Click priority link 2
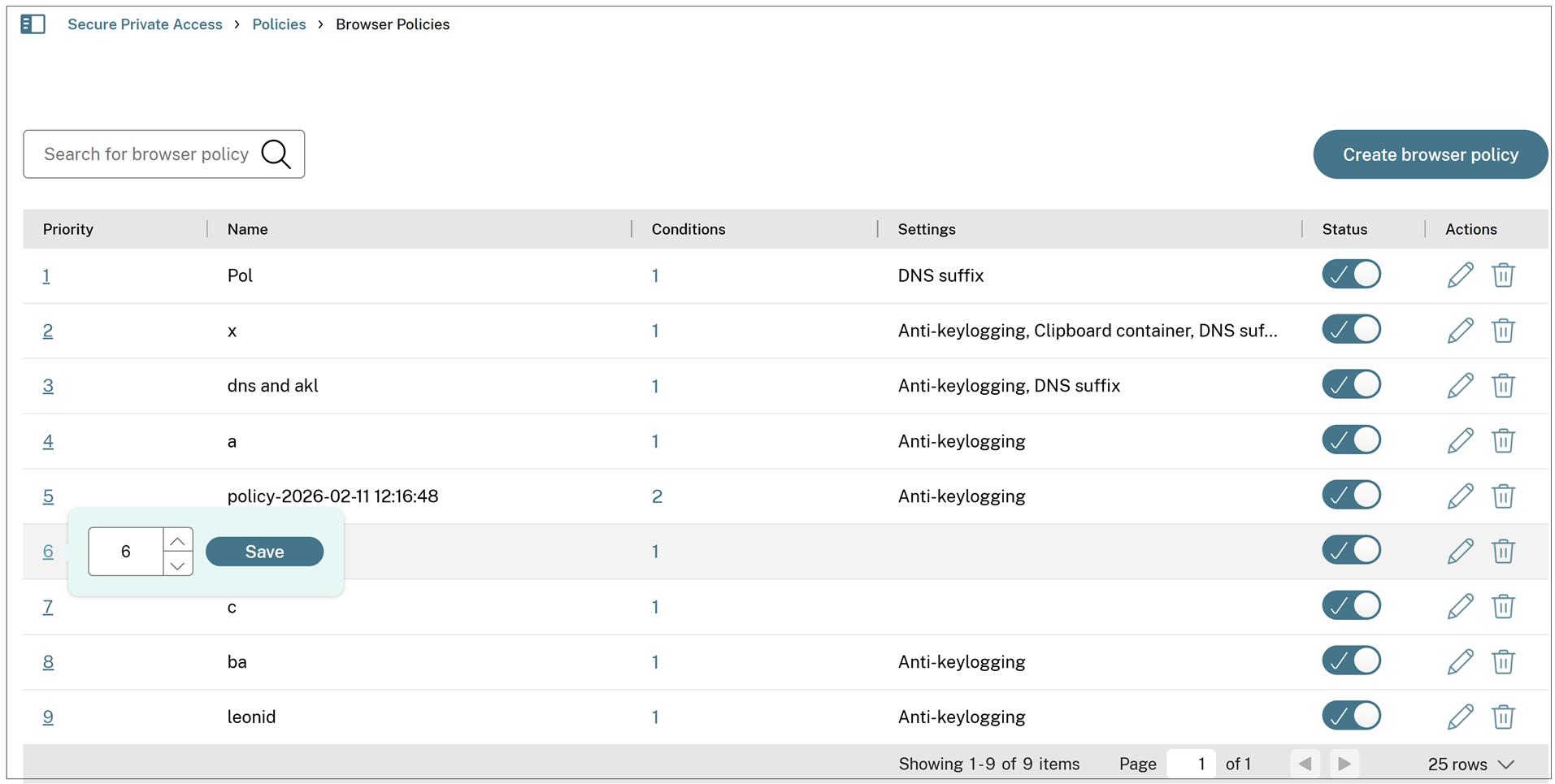This screenshot has height=784, width=1555. (48, 331)
